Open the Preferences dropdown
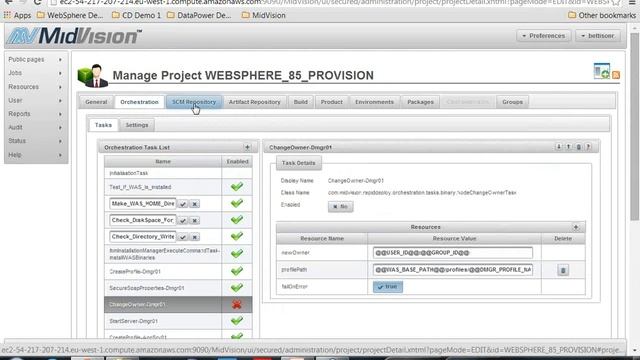The width and height of the screenshot is (640, 360). coord(544,36)
